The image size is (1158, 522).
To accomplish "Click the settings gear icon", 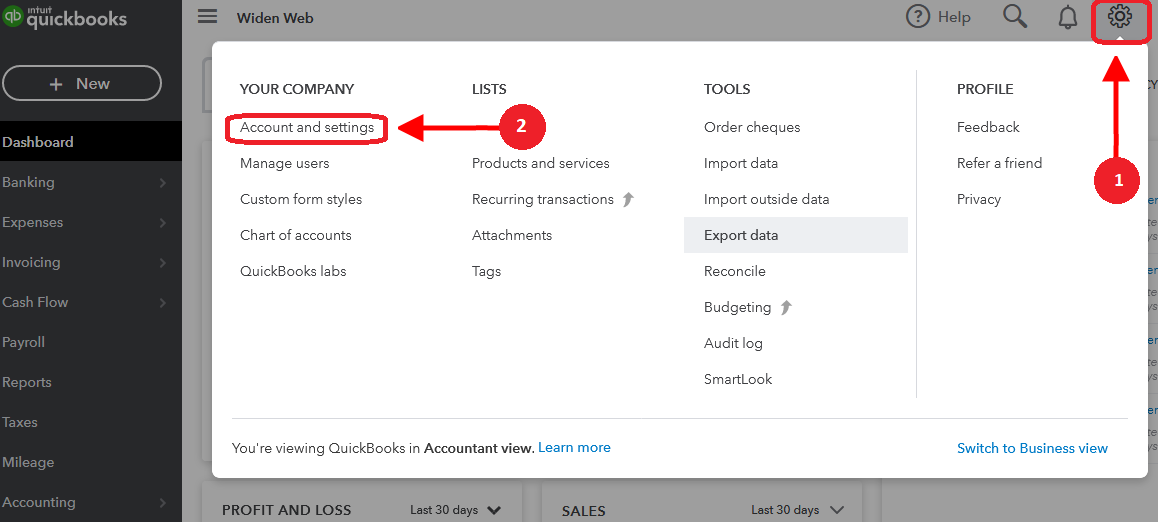I will tap(1120, 17).
